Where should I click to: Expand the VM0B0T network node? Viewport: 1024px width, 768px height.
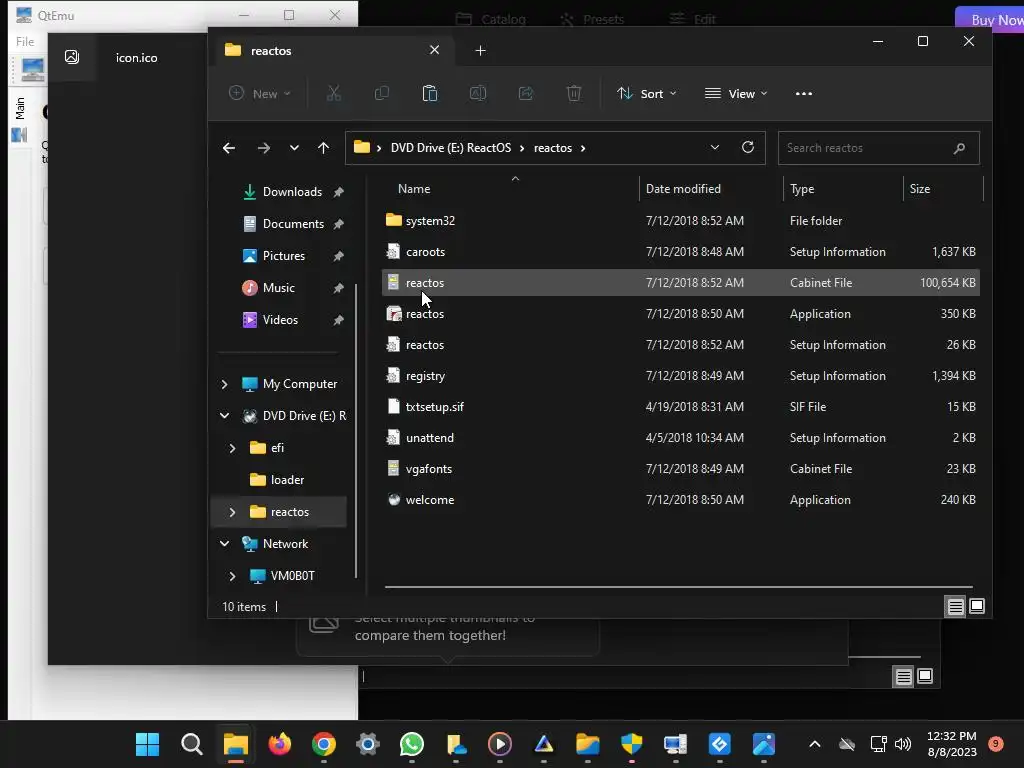tap(232, 576)
